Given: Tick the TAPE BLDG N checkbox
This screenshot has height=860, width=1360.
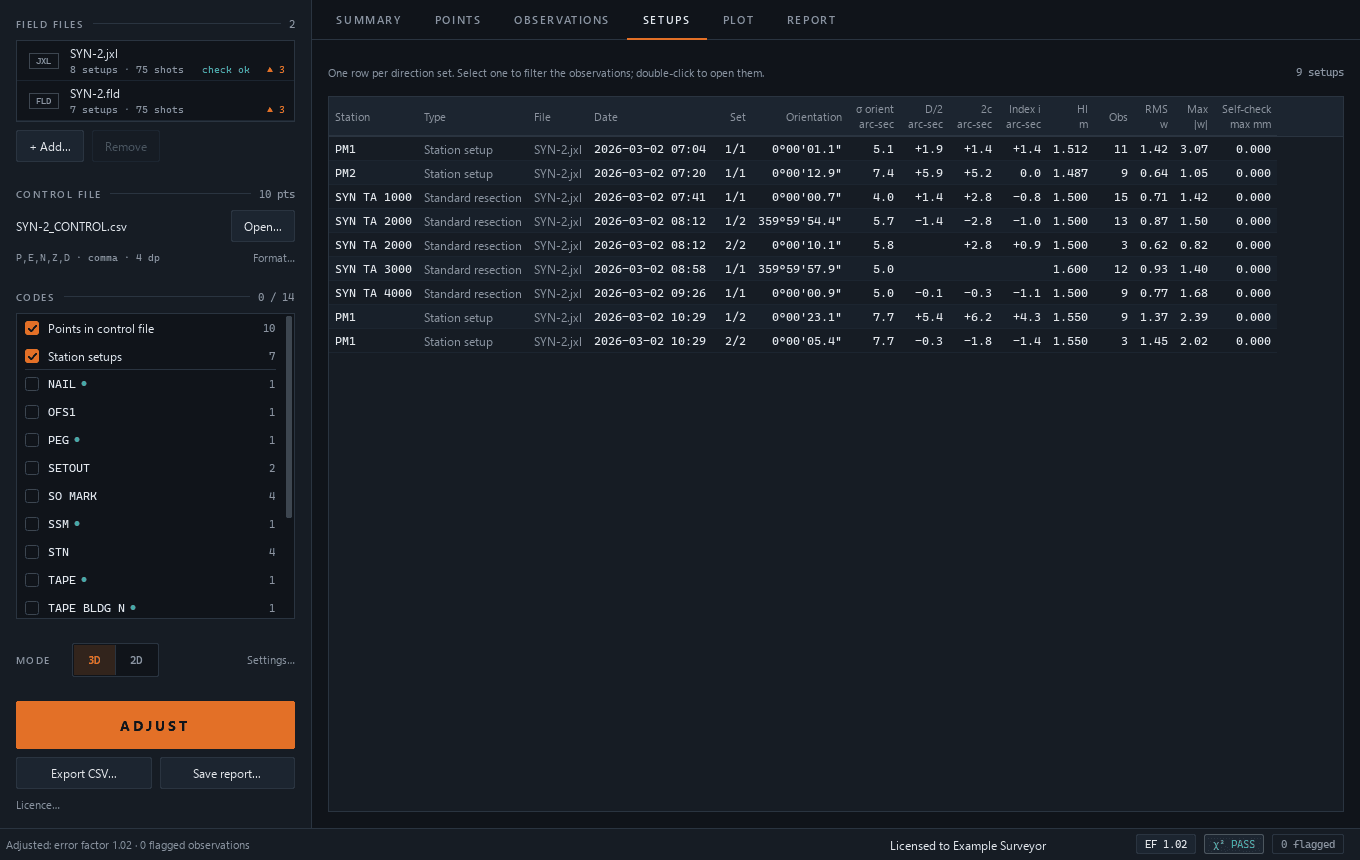Looking at the screenshot, I should coord(32,608).
